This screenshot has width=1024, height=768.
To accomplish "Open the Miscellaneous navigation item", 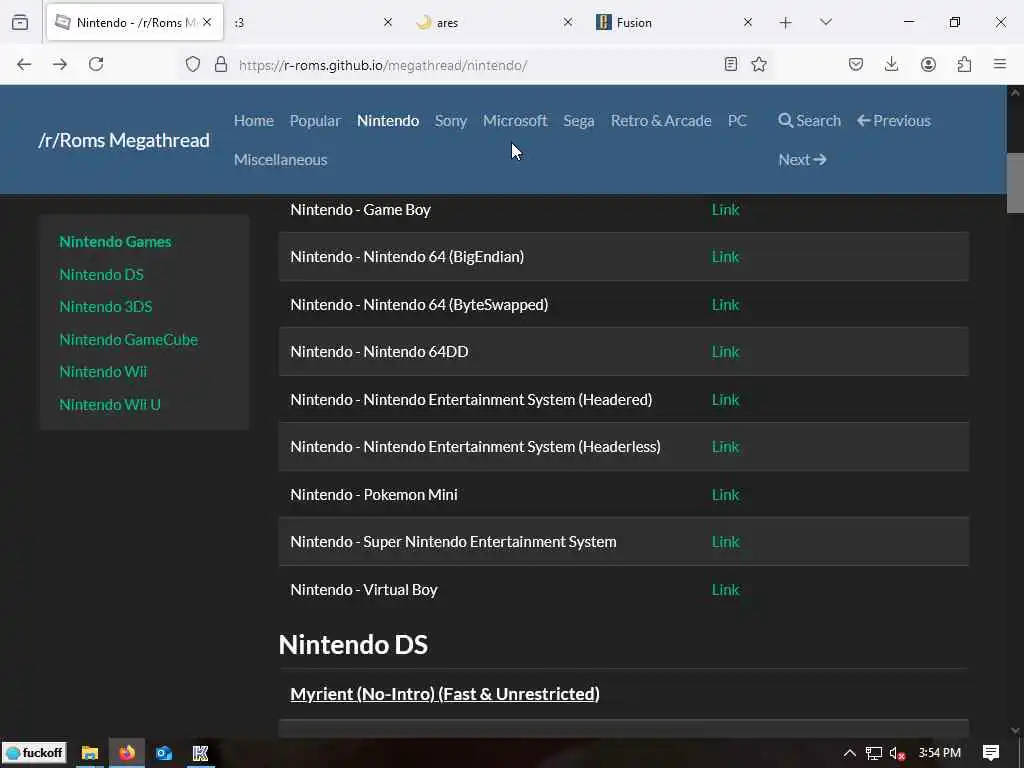I will (280, 159).
